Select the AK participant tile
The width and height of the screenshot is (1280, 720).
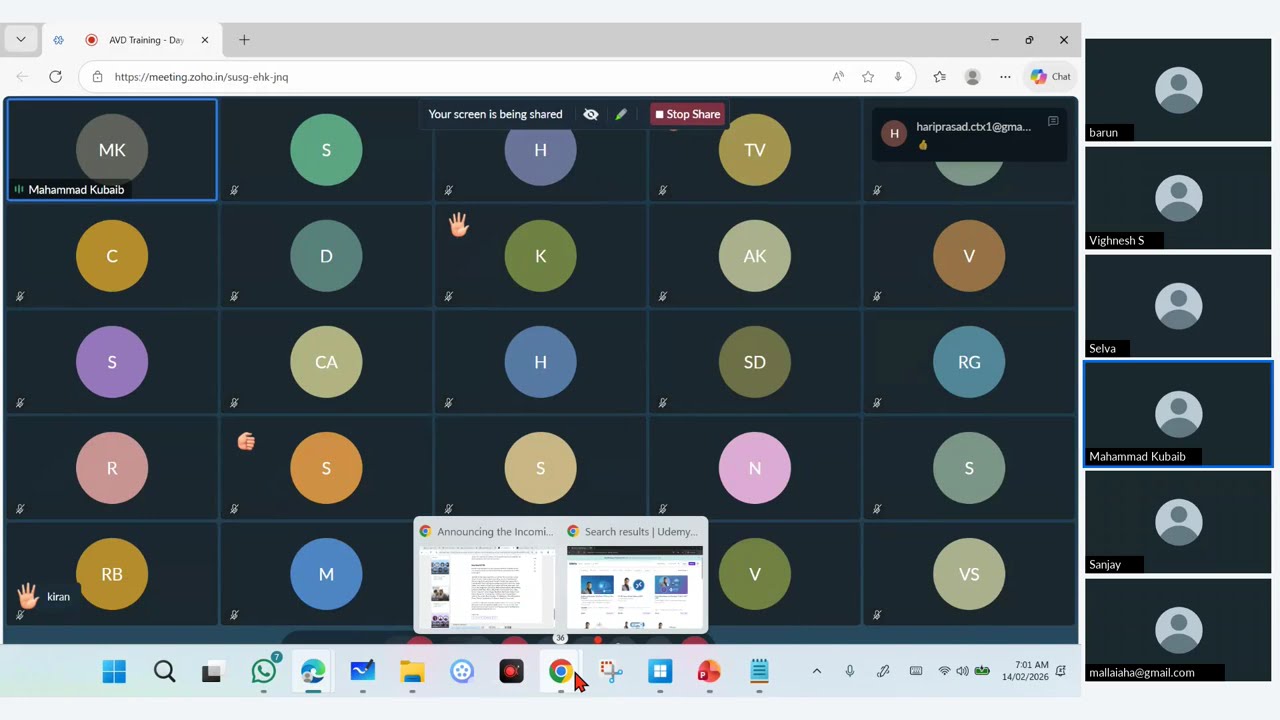(x=755, y=256)
